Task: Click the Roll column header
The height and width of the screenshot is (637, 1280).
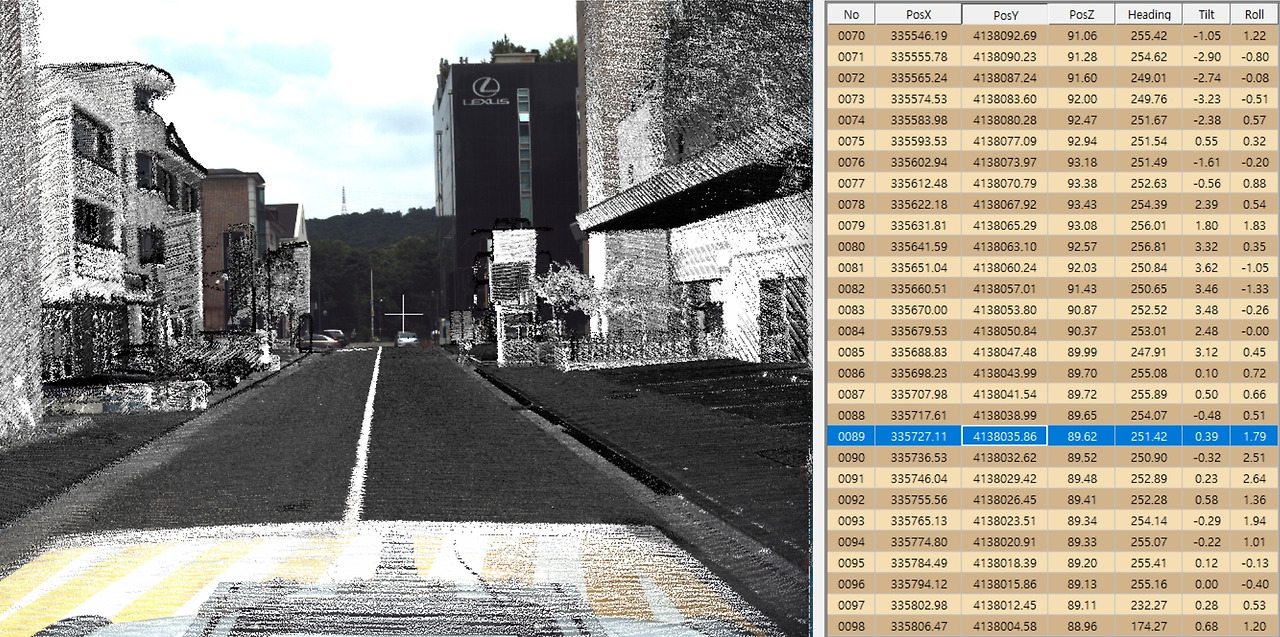Action: point(1254,14)
